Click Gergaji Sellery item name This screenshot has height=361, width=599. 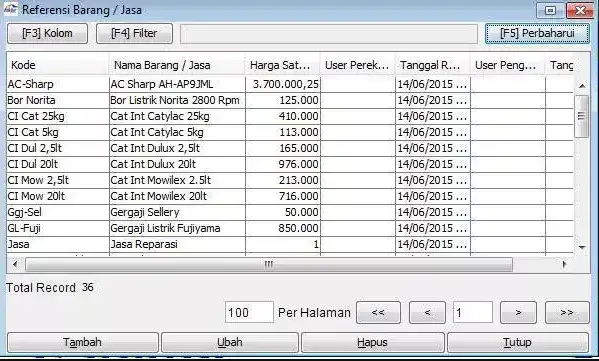145,212
